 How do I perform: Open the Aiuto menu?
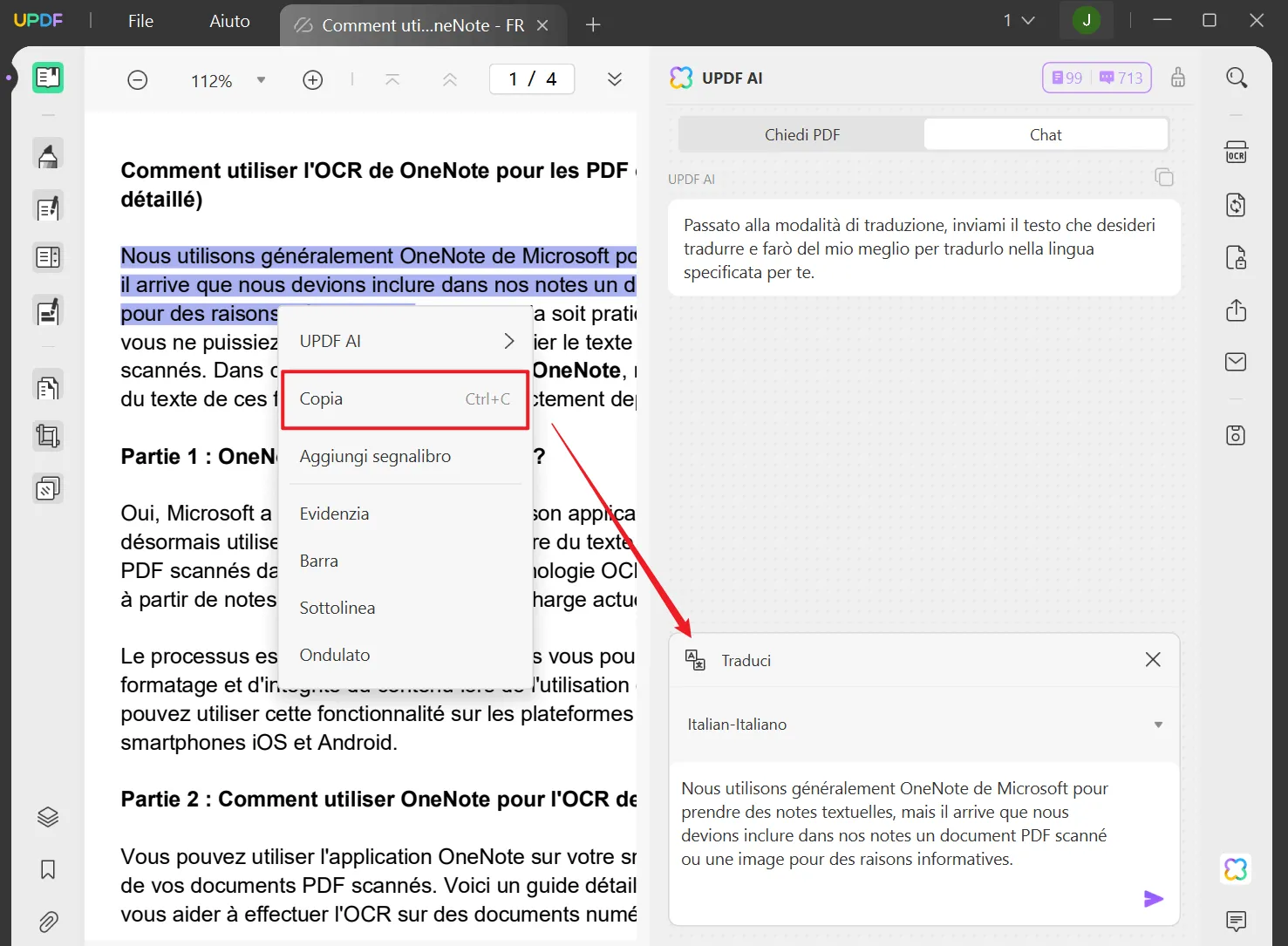pyautogui.click(x=229, y=21)
